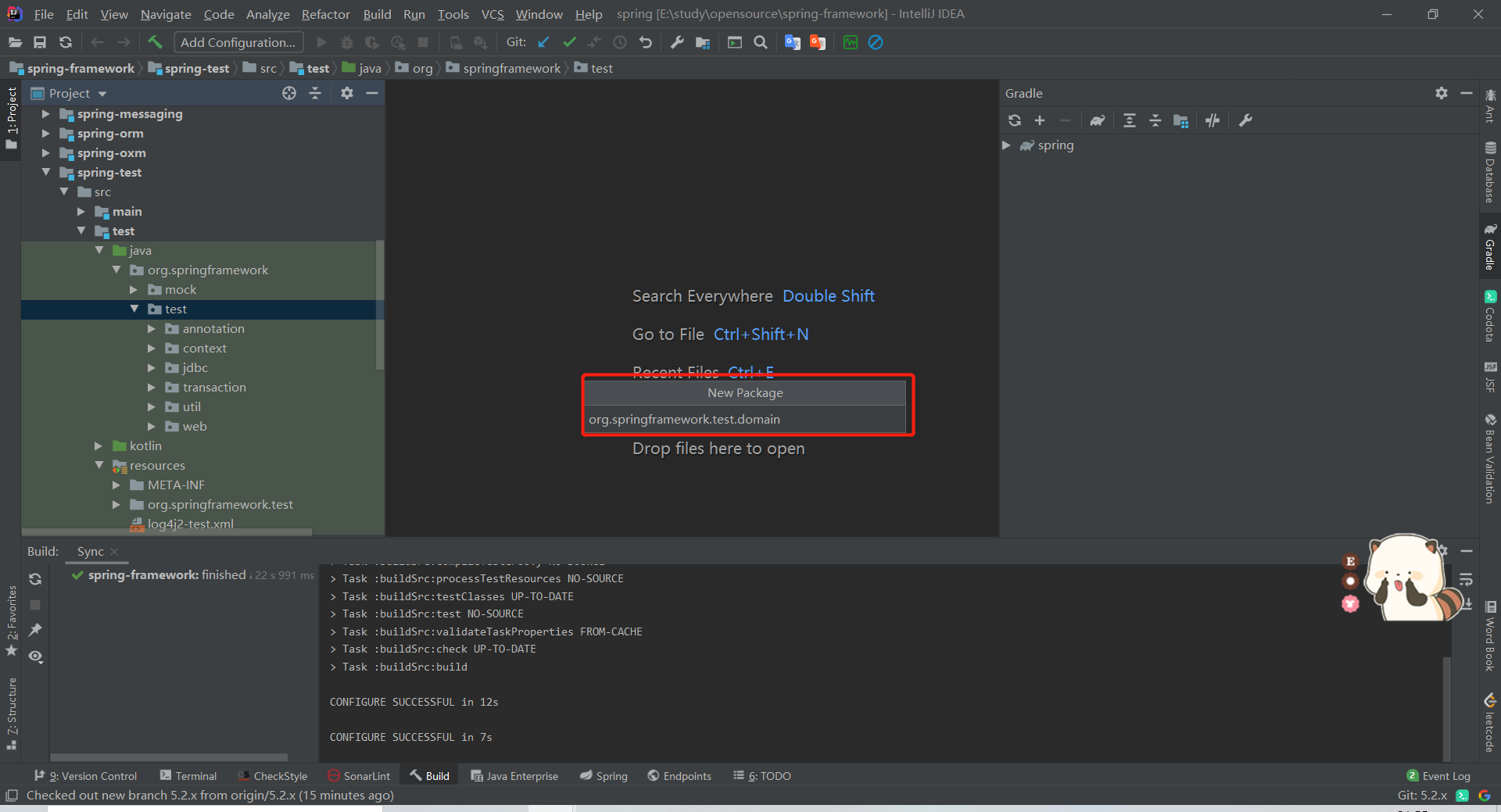Click the Database side tab
This screenshot has height=812, width=1501.
pos(1490,173)
